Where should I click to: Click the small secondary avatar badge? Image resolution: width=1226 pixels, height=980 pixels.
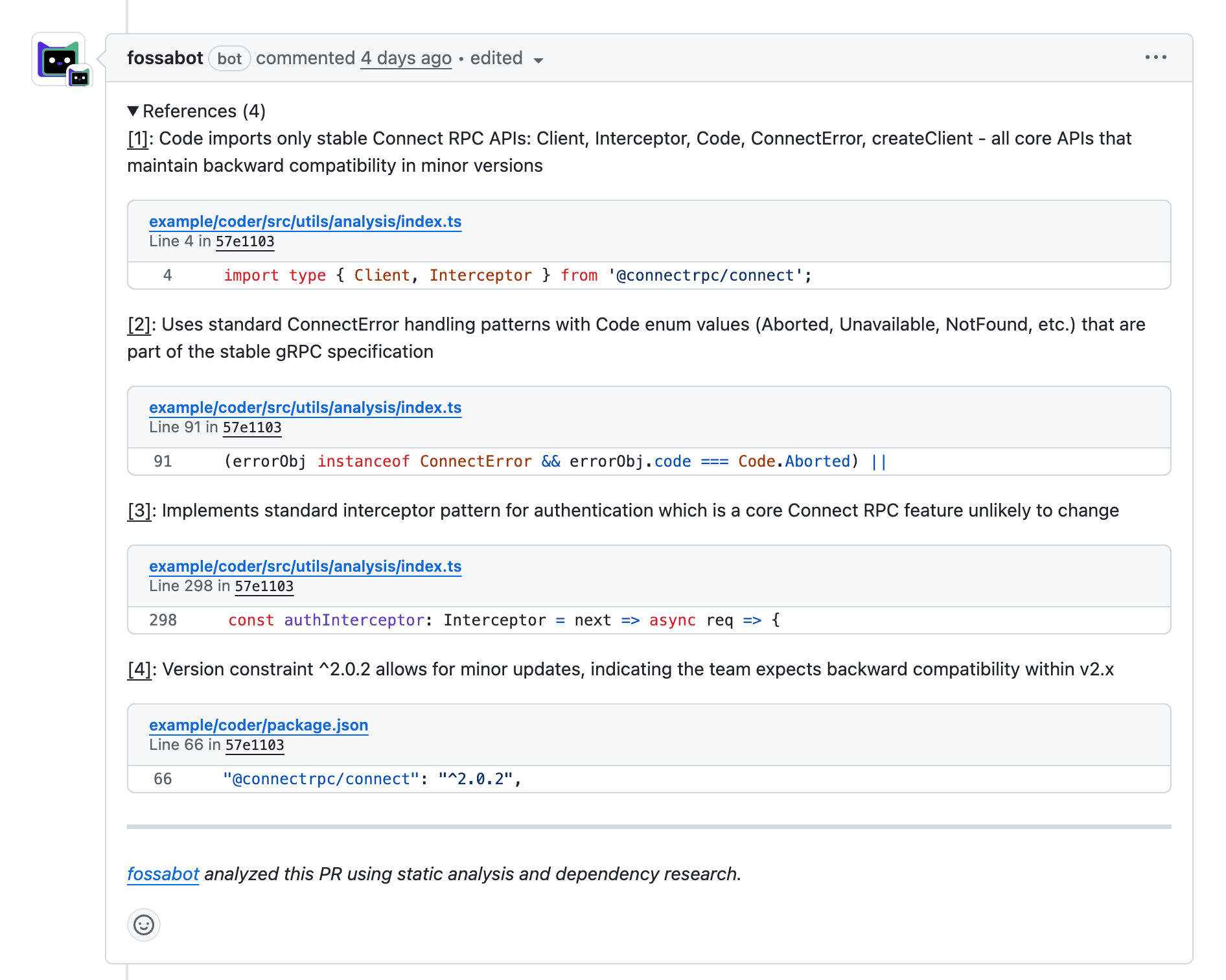pos(79,76)
